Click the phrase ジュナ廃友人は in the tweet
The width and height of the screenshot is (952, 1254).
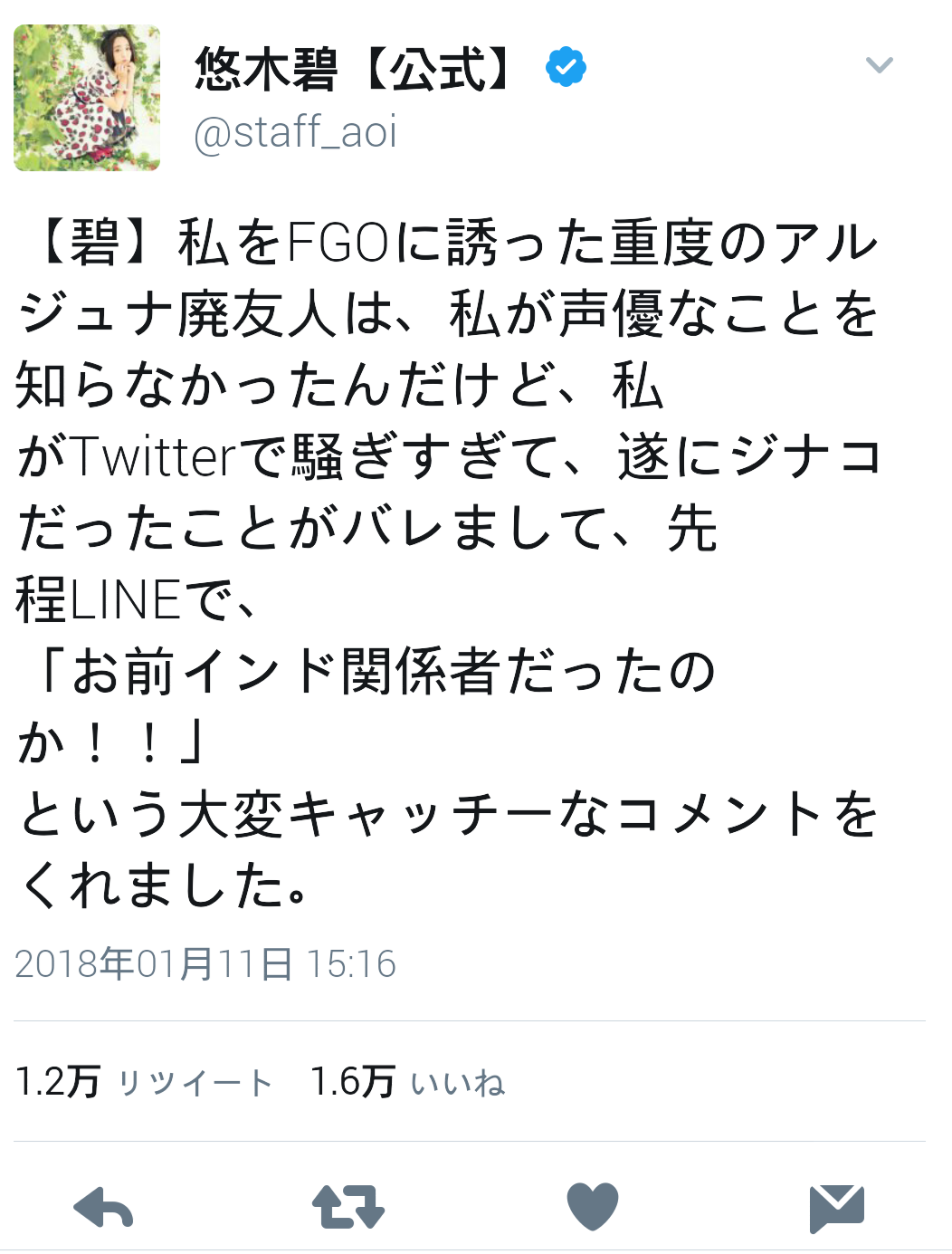[x=206, y=314]
